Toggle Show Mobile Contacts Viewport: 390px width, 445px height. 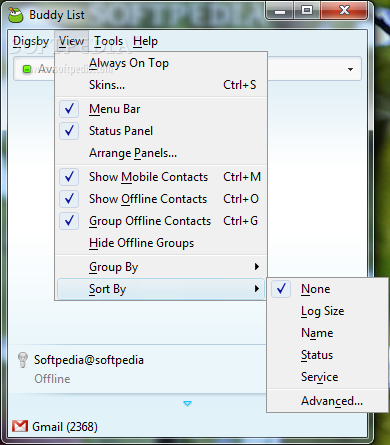coord(161,177)
